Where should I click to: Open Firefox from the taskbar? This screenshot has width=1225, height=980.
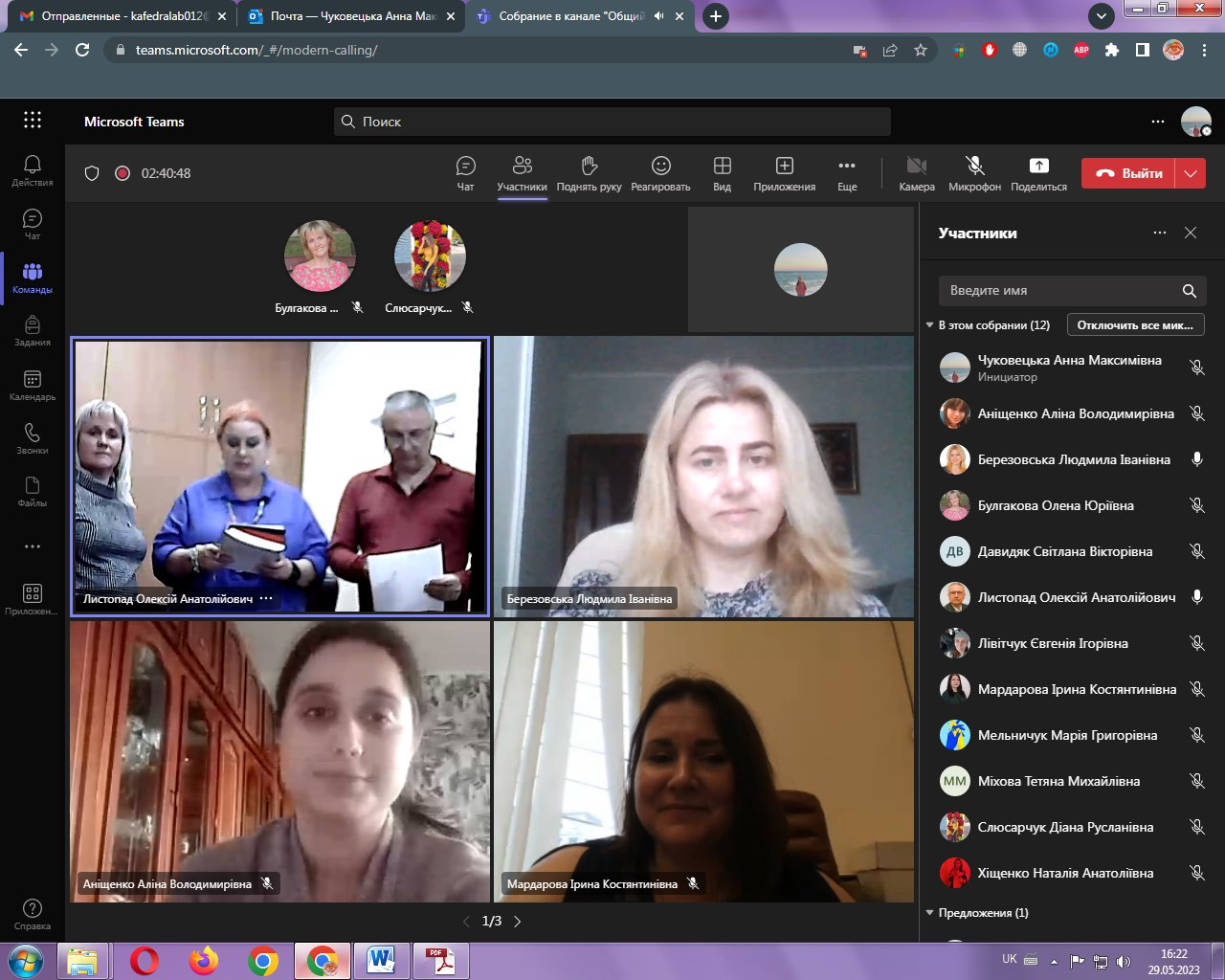(x=204, y=961)
